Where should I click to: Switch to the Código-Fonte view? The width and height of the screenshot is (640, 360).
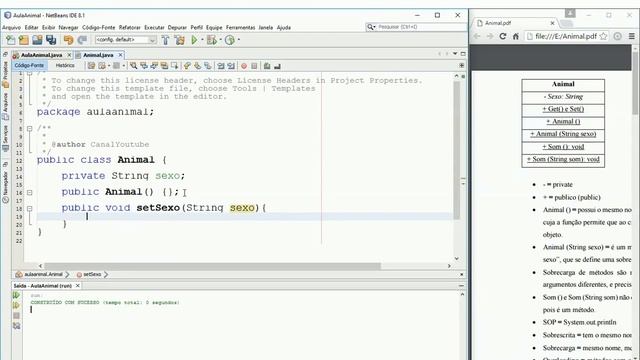tap(29, 65)
